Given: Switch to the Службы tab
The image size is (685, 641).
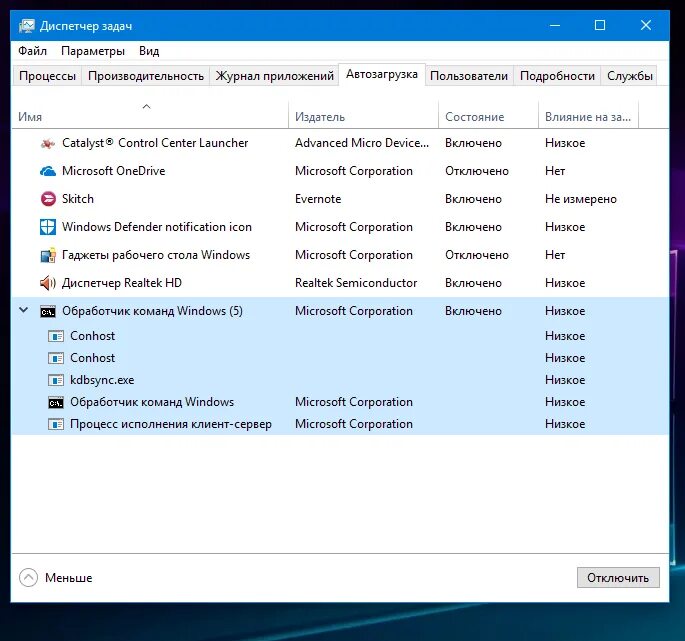Looking at the screenshot, I should tap(630, 76).
